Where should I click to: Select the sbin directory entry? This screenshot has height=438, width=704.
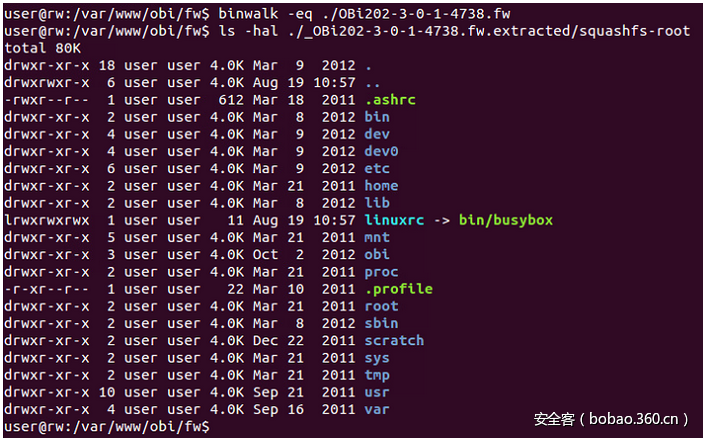point(381,323)
